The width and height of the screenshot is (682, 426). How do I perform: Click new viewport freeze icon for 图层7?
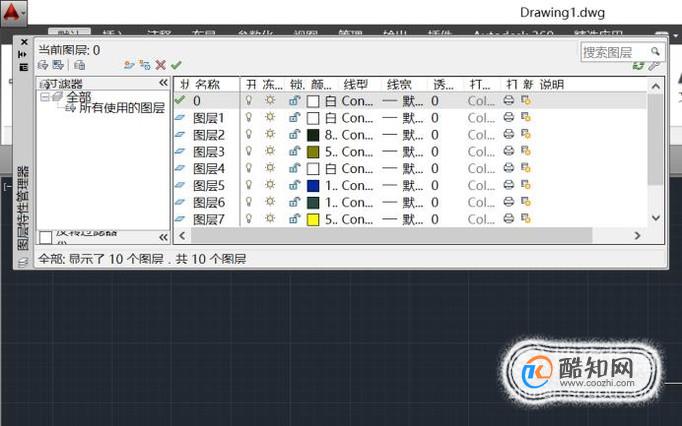click(526, 218)
